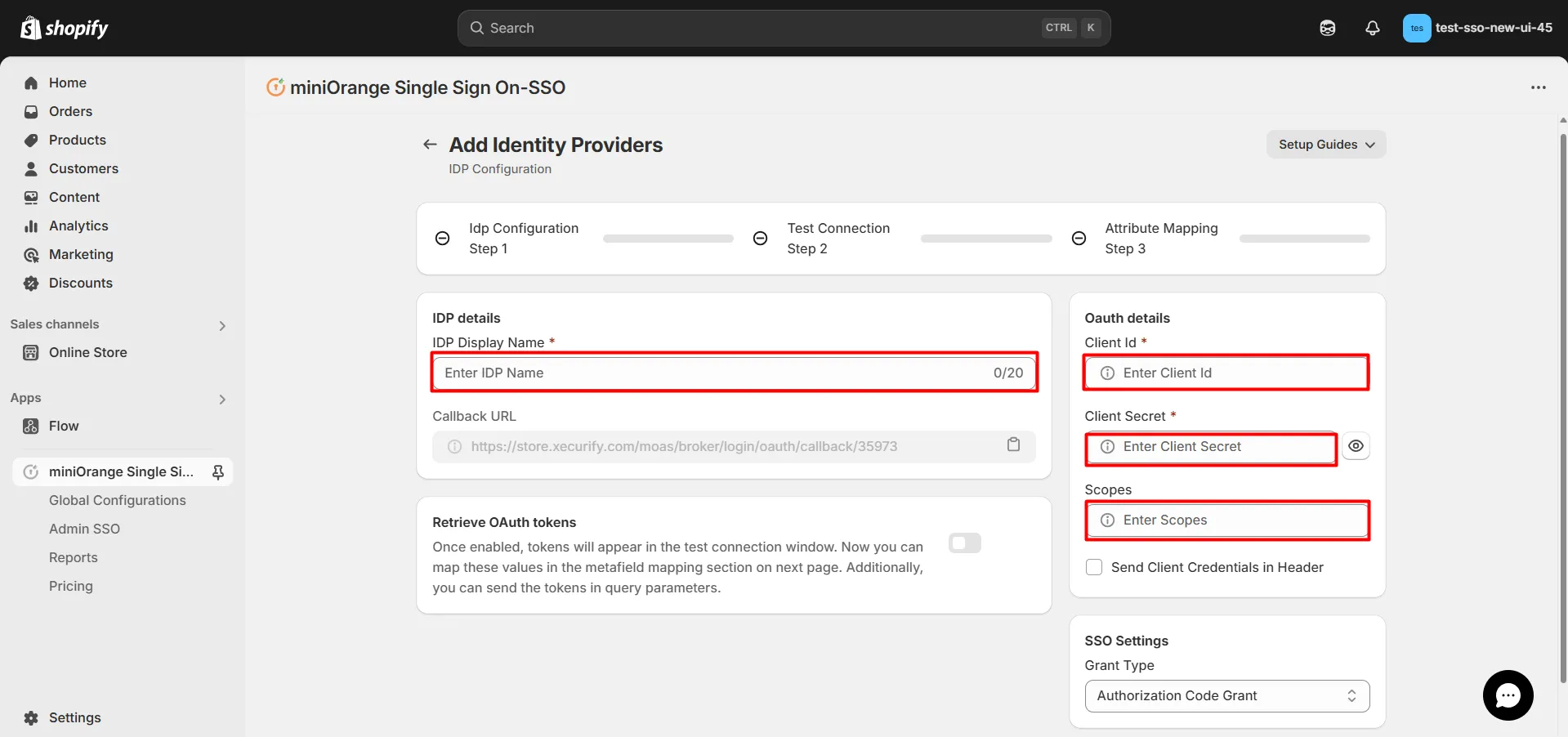Image resolution: width=1568 pixels, height=737 pixels.
Task: Open the Grant Type dropdown
Action: pos(1227,696)
